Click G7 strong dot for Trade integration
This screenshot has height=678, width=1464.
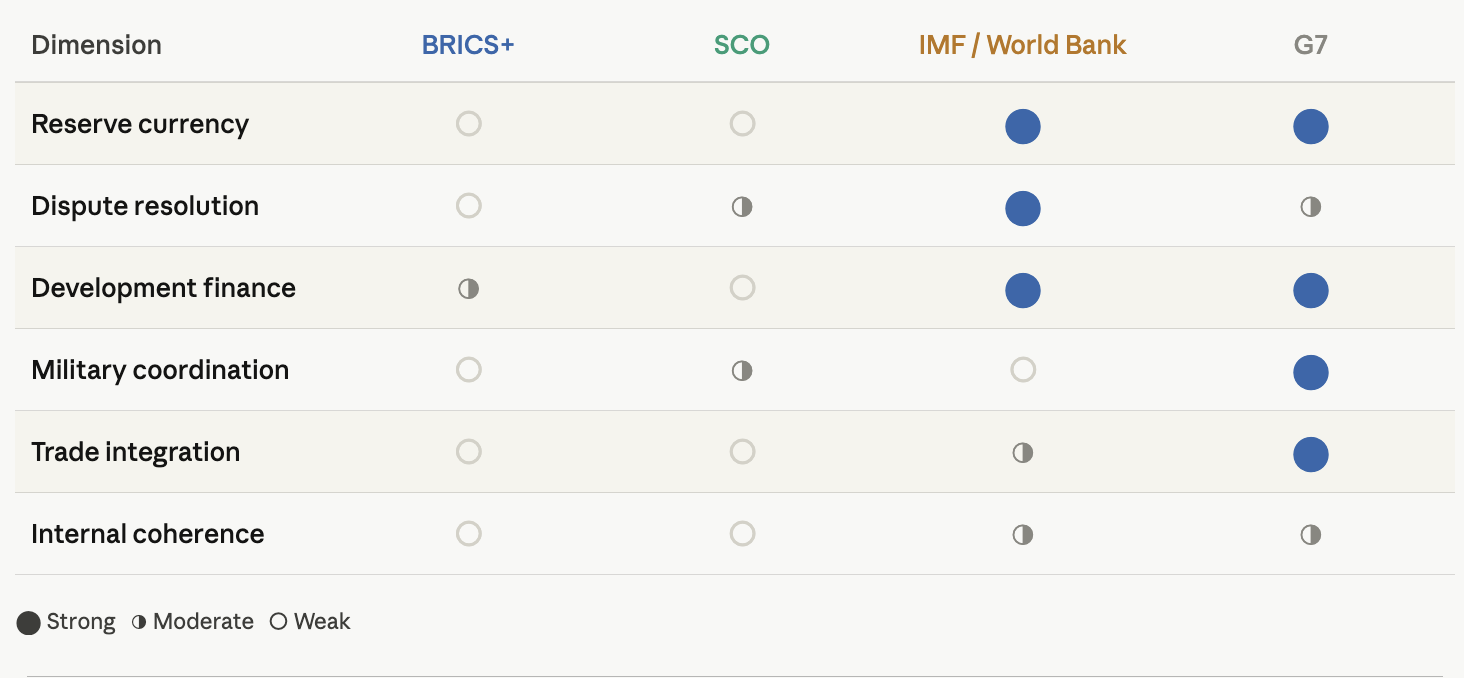click(1310, 455)
